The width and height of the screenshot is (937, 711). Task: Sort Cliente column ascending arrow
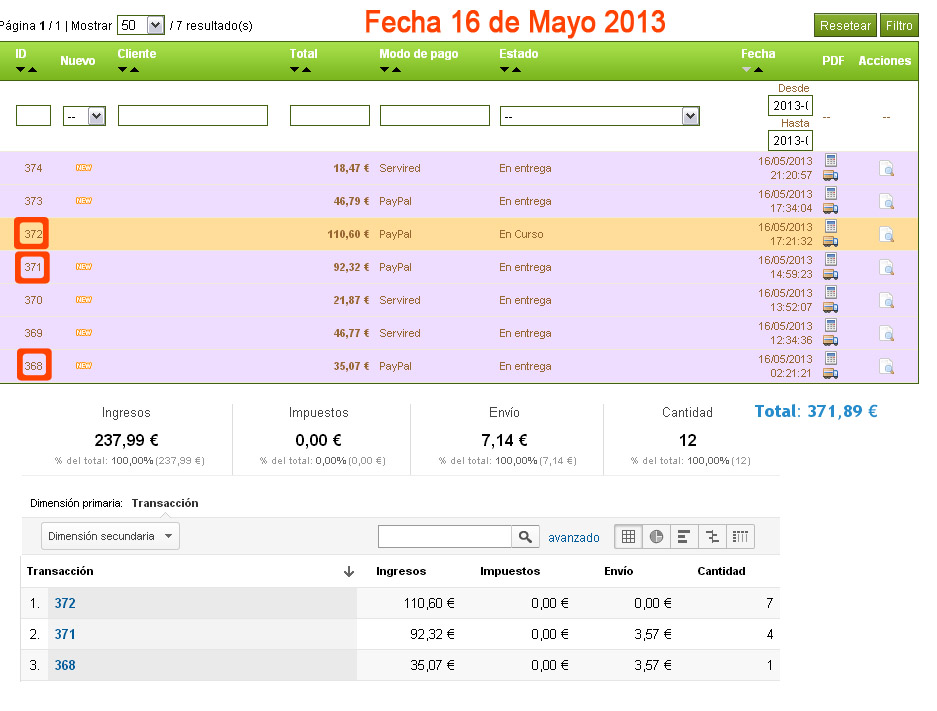134,69
